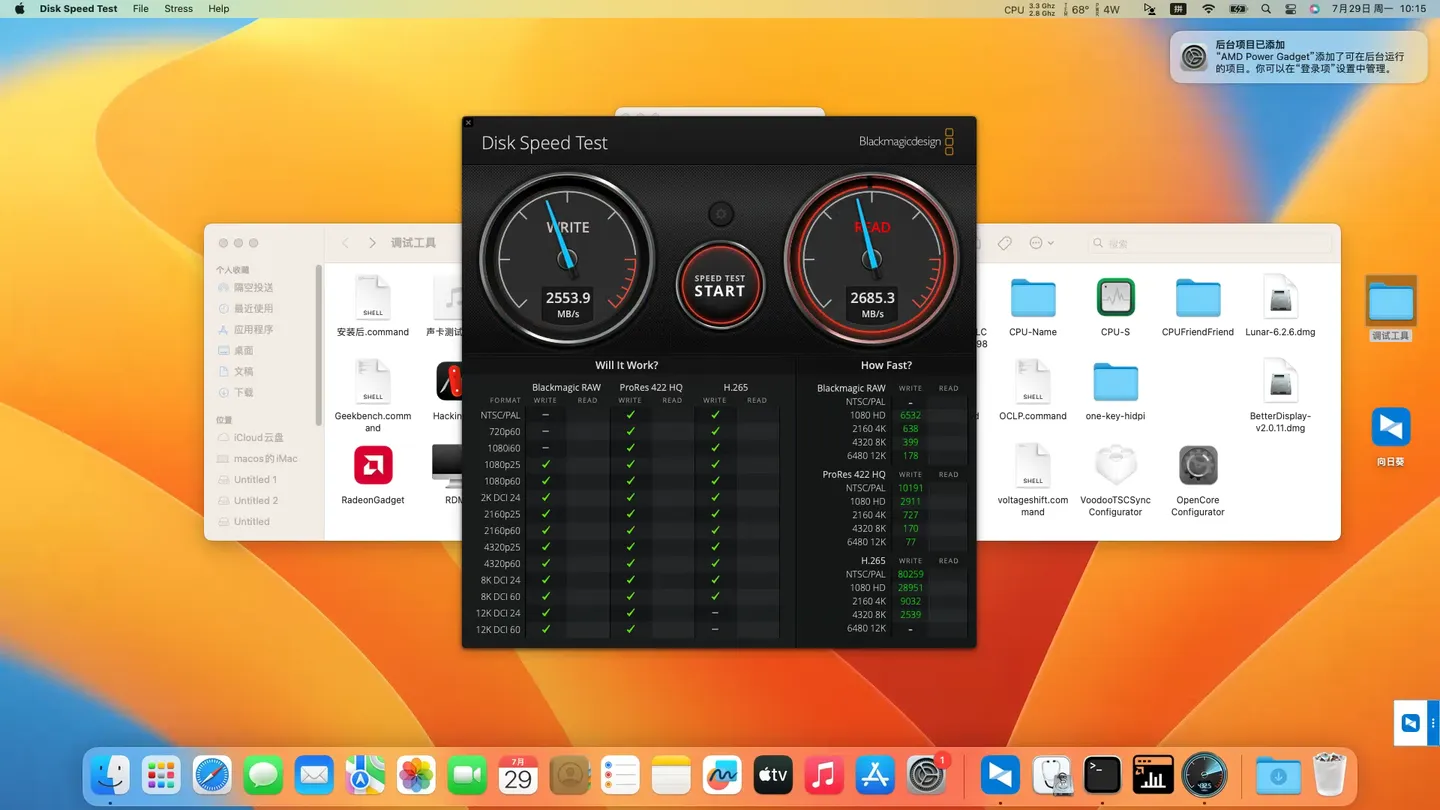Launch OpenCore Configurator from the Finder window

[1197, 465]
